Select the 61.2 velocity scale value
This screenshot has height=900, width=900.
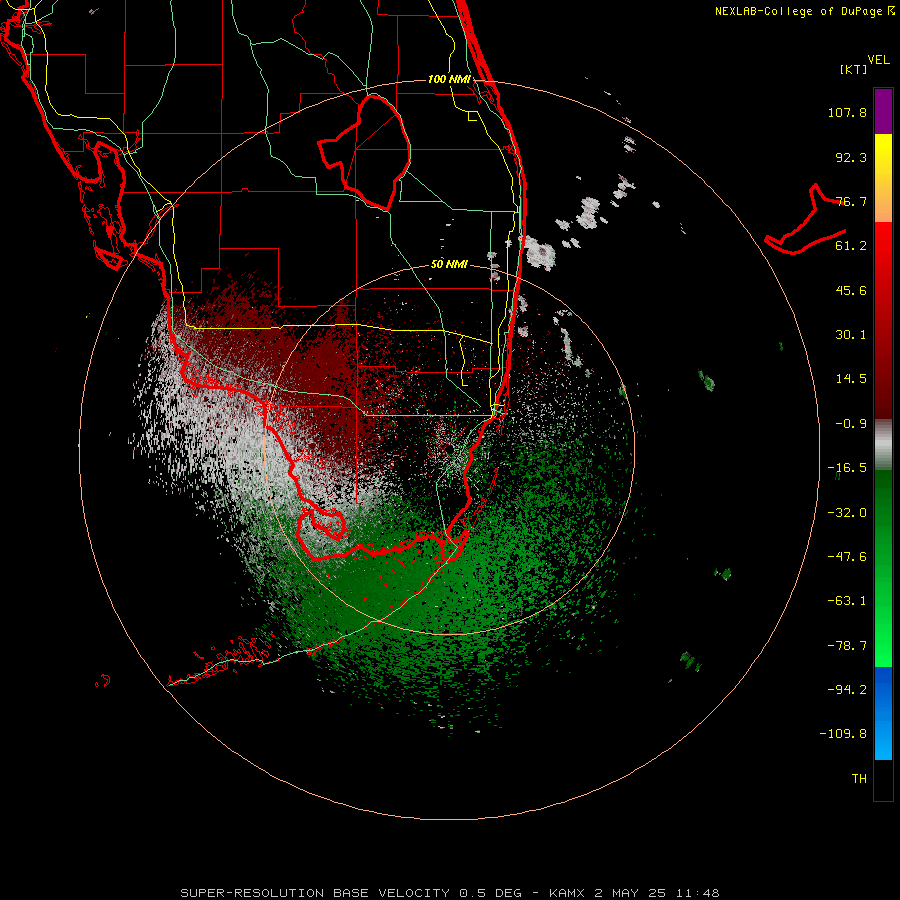(851, 246)
